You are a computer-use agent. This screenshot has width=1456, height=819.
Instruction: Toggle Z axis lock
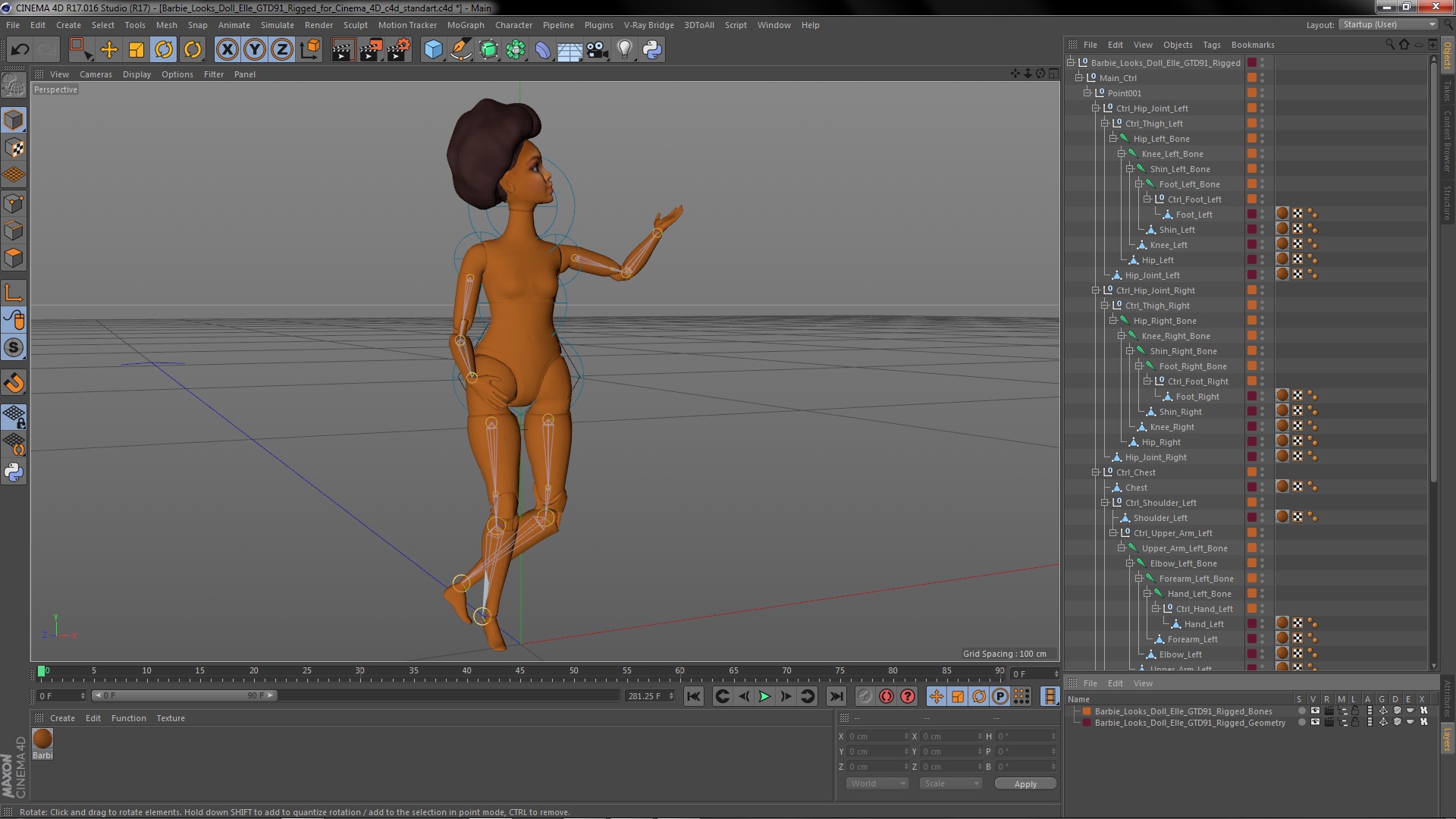pos(282,50)
